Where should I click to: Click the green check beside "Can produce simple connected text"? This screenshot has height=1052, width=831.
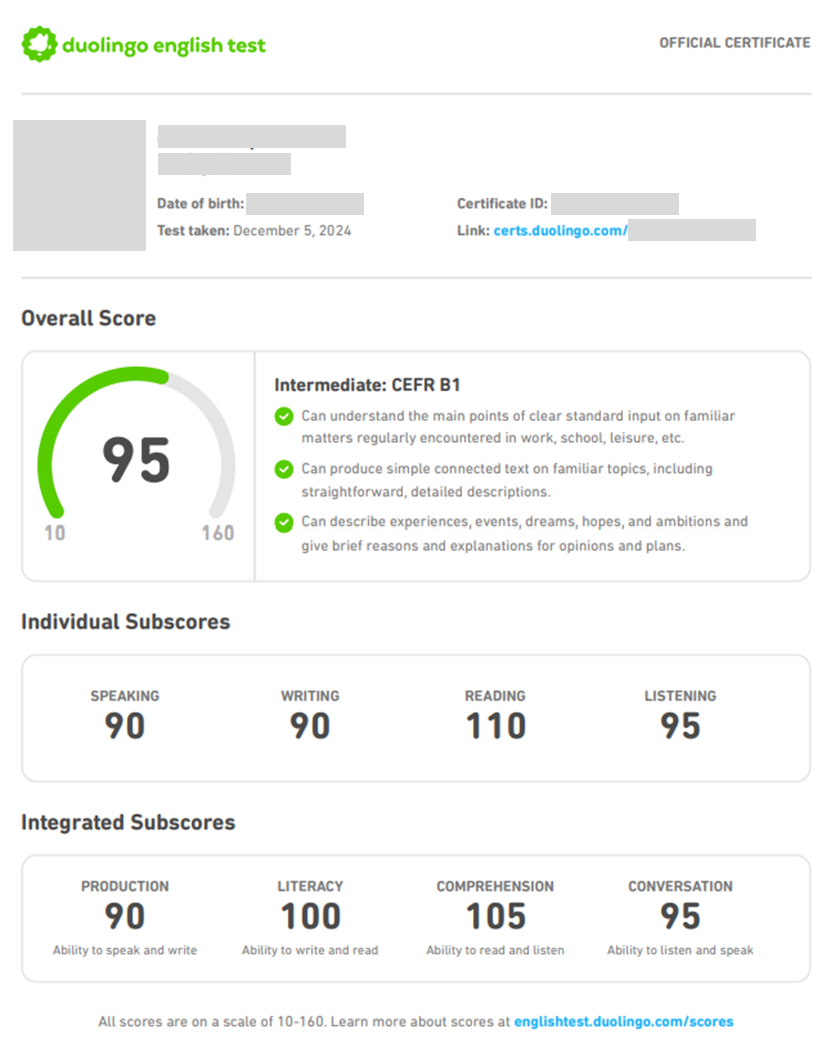pos(284,469)
